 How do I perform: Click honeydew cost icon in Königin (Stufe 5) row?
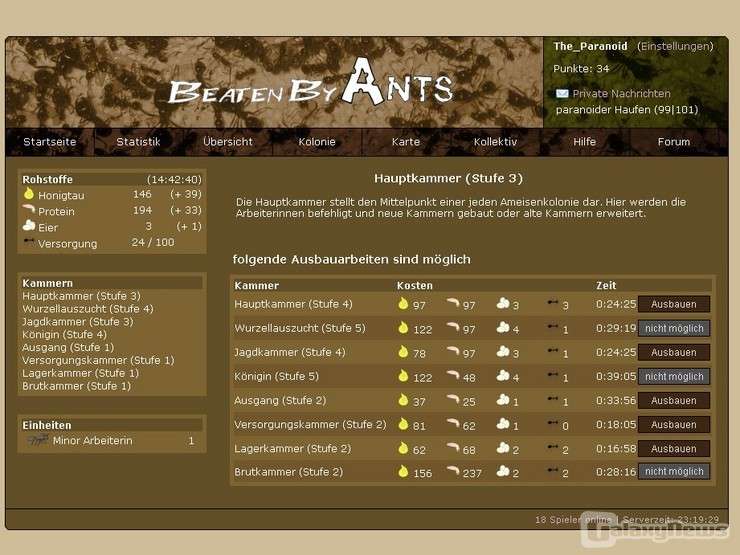click(403, 376)
